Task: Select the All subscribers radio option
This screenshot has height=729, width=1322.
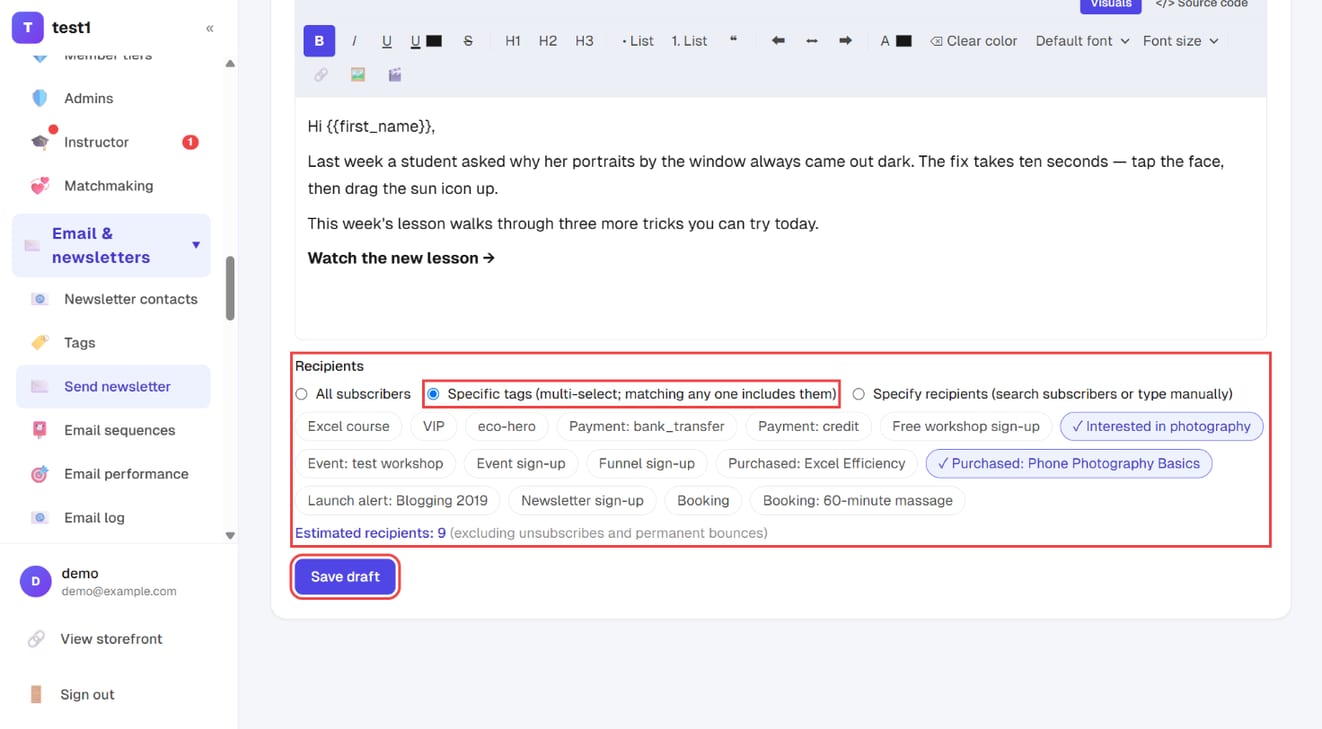Action: (301, 394)
